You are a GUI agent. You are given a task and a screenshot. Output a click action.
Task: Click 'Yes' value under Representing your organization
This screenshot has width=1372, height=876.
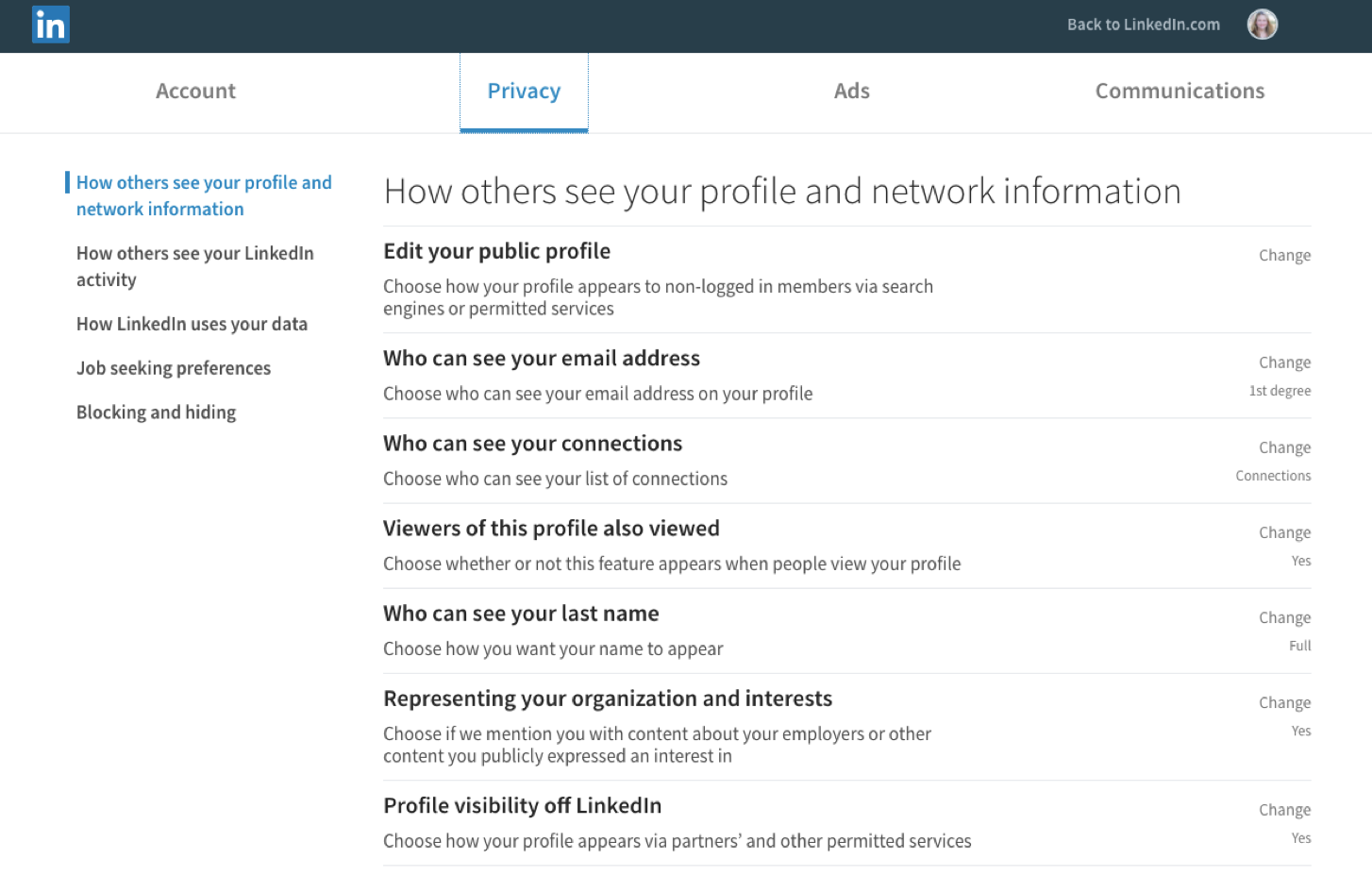[x=1301, y=731]
